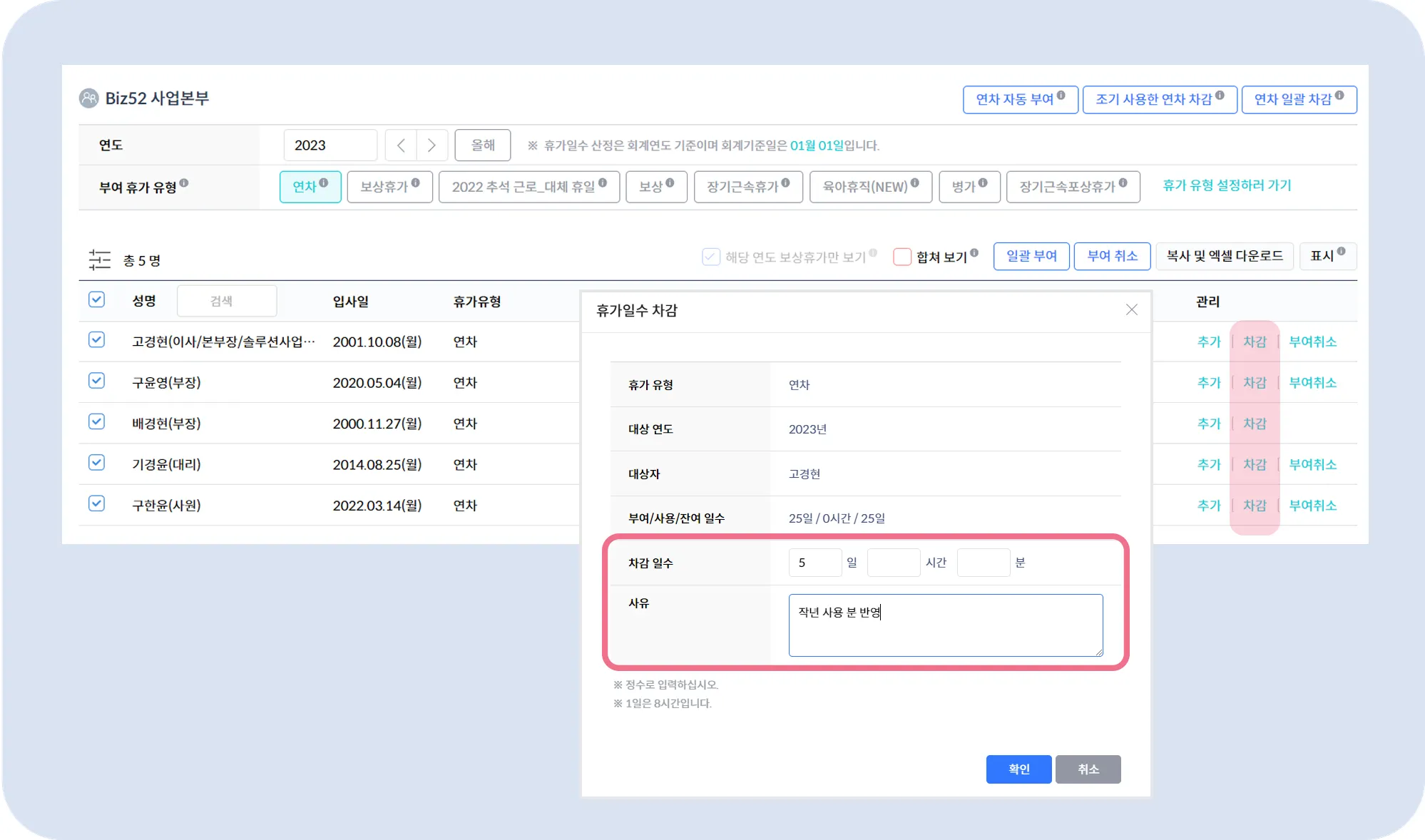Open the 2023 year selector field
Screen dimensions: 1425x840
point(330,145)
